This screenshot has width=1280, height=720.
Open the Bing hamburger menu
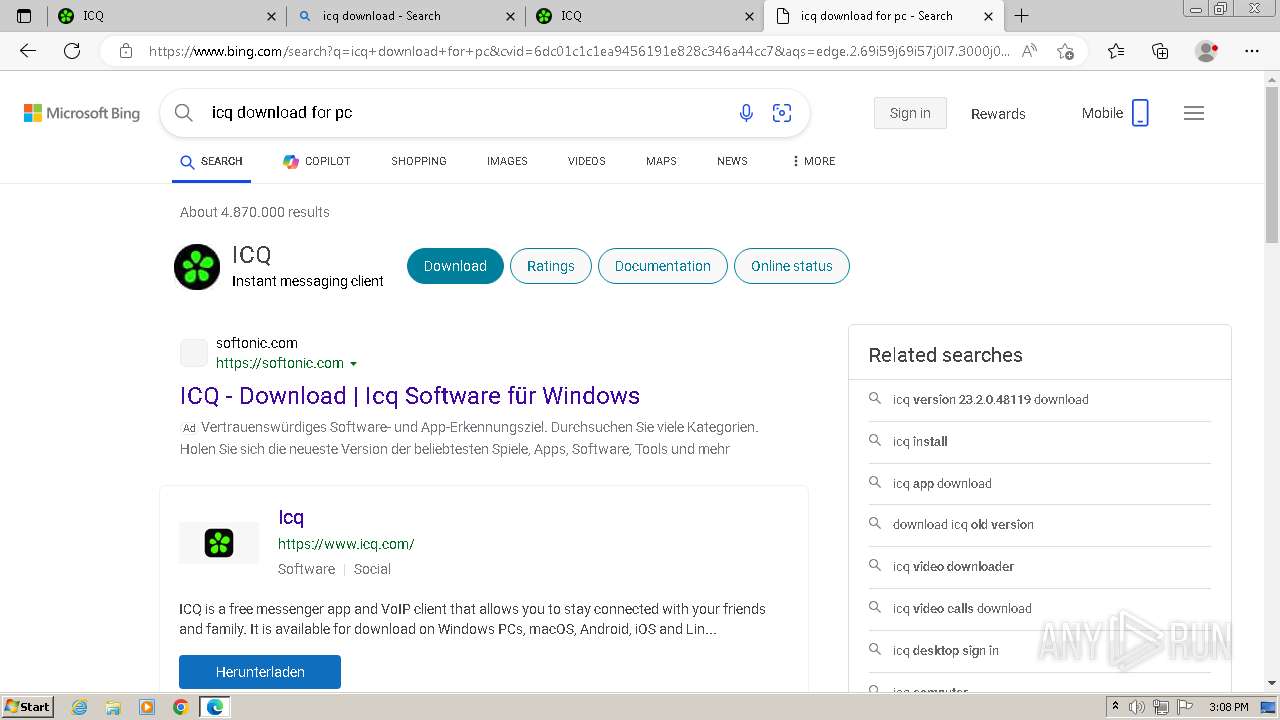[x=1194, y=113]
